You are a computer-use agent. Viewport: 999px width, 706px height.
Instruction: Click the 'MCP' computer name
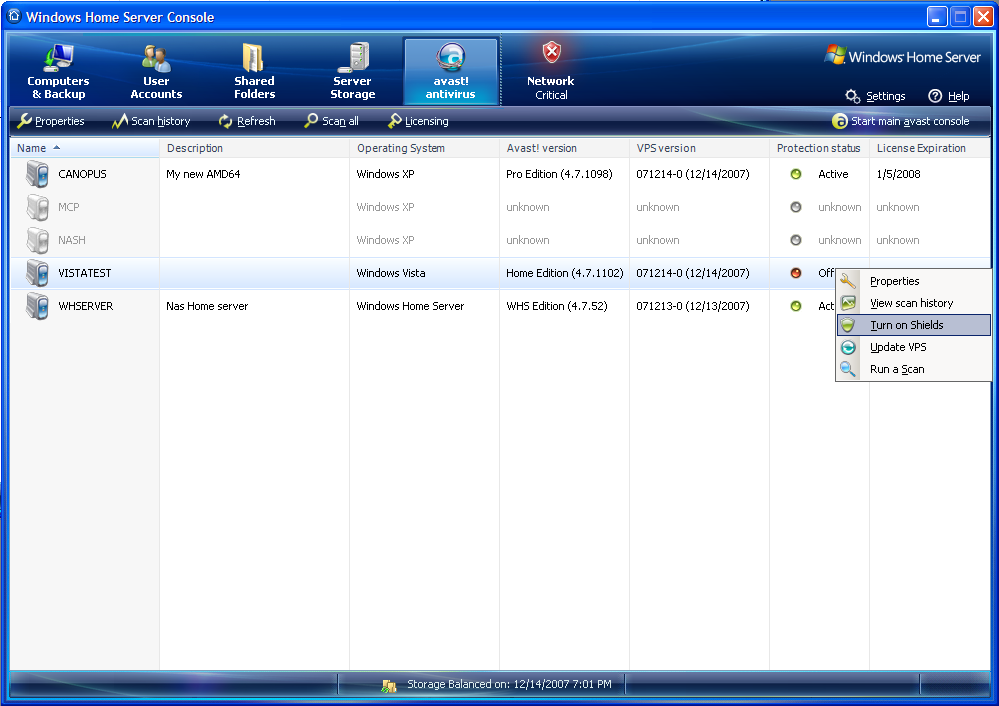(69, 207)
